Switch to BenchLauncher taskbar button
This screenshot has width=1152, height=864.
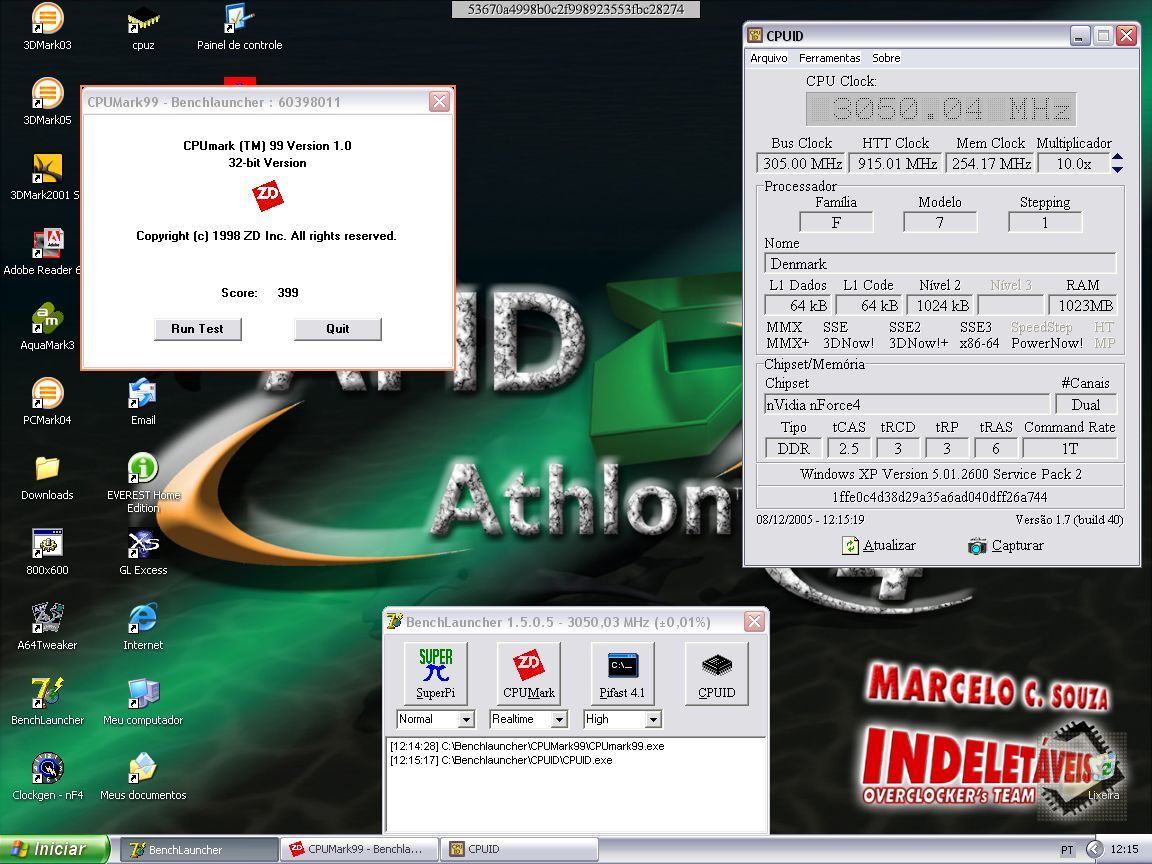(x=198, y=849)
